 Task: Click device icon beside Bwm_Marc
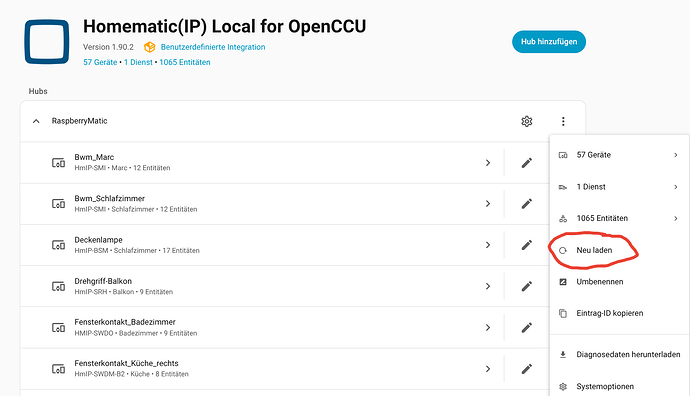[x=59, y=163]
